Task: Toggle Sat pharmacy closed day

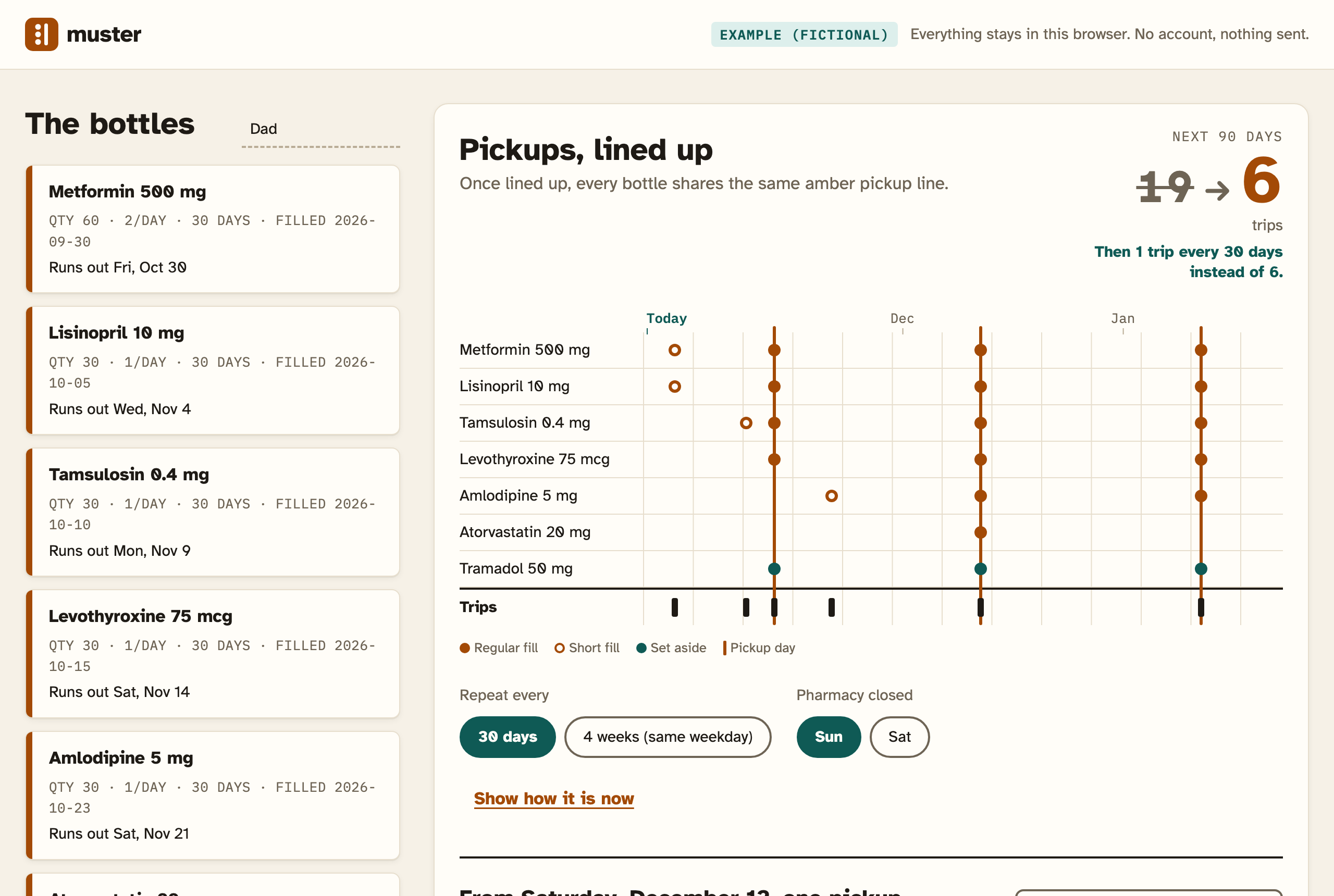Action: [x=899, y=737]
